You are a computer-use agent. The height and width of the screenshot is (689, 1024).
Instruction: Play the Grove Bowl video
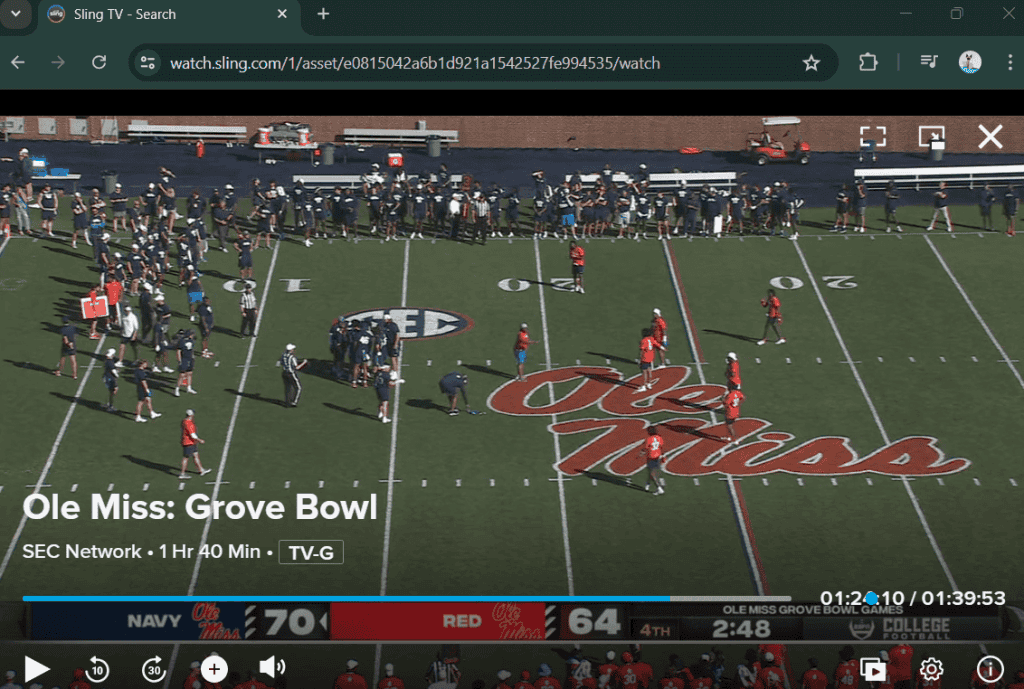tap(37, 669)
